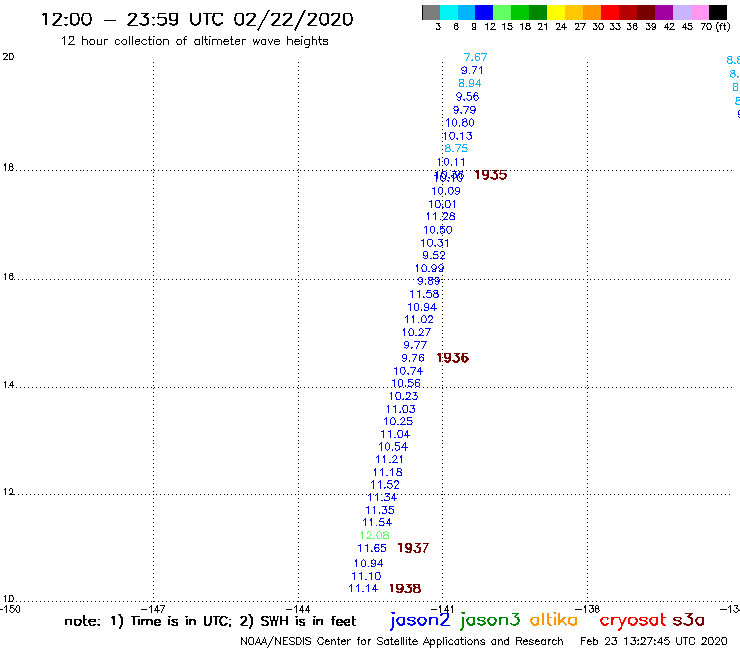
Task: Click the dark red 's3a' legend label
Action: click(688, 621)
